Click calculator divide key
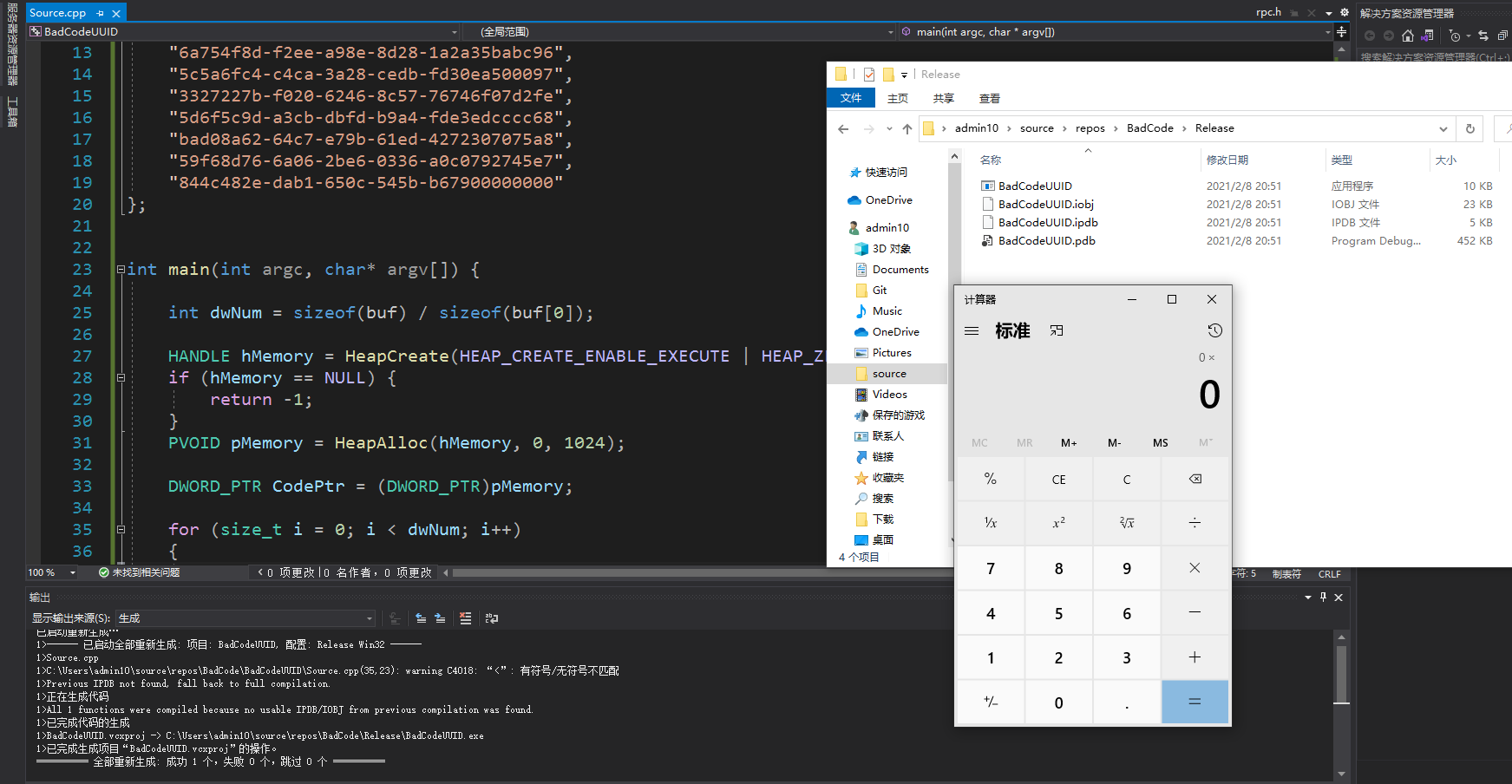 [x=1195, y=523]
